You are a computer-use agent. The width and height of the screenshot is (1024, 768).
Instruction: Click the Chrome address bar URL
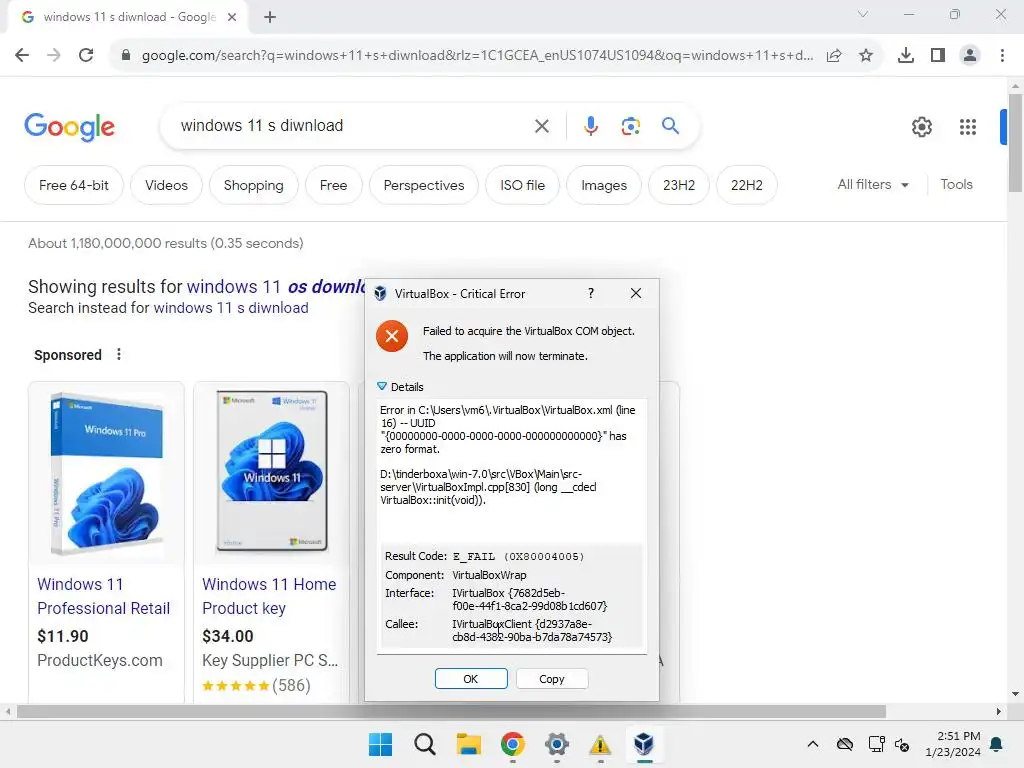pyautogui.click(x=477, y=56)
